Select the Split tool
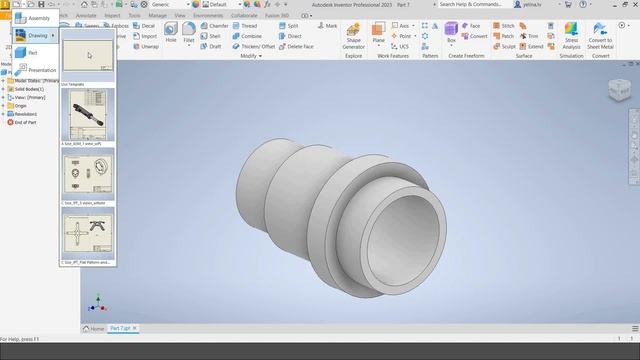Image resolution: width=640 pixels, height=360 pixels. [289, 26]
